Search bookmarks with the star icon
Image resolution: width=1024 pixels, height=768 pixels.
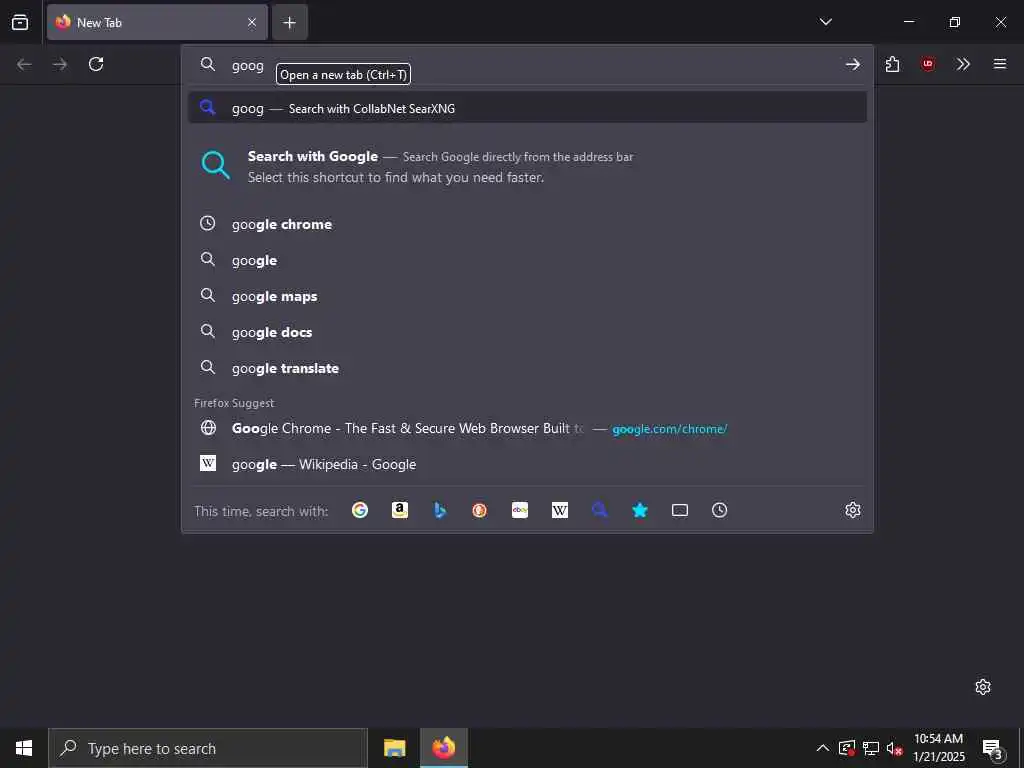(x=640, y=510)
